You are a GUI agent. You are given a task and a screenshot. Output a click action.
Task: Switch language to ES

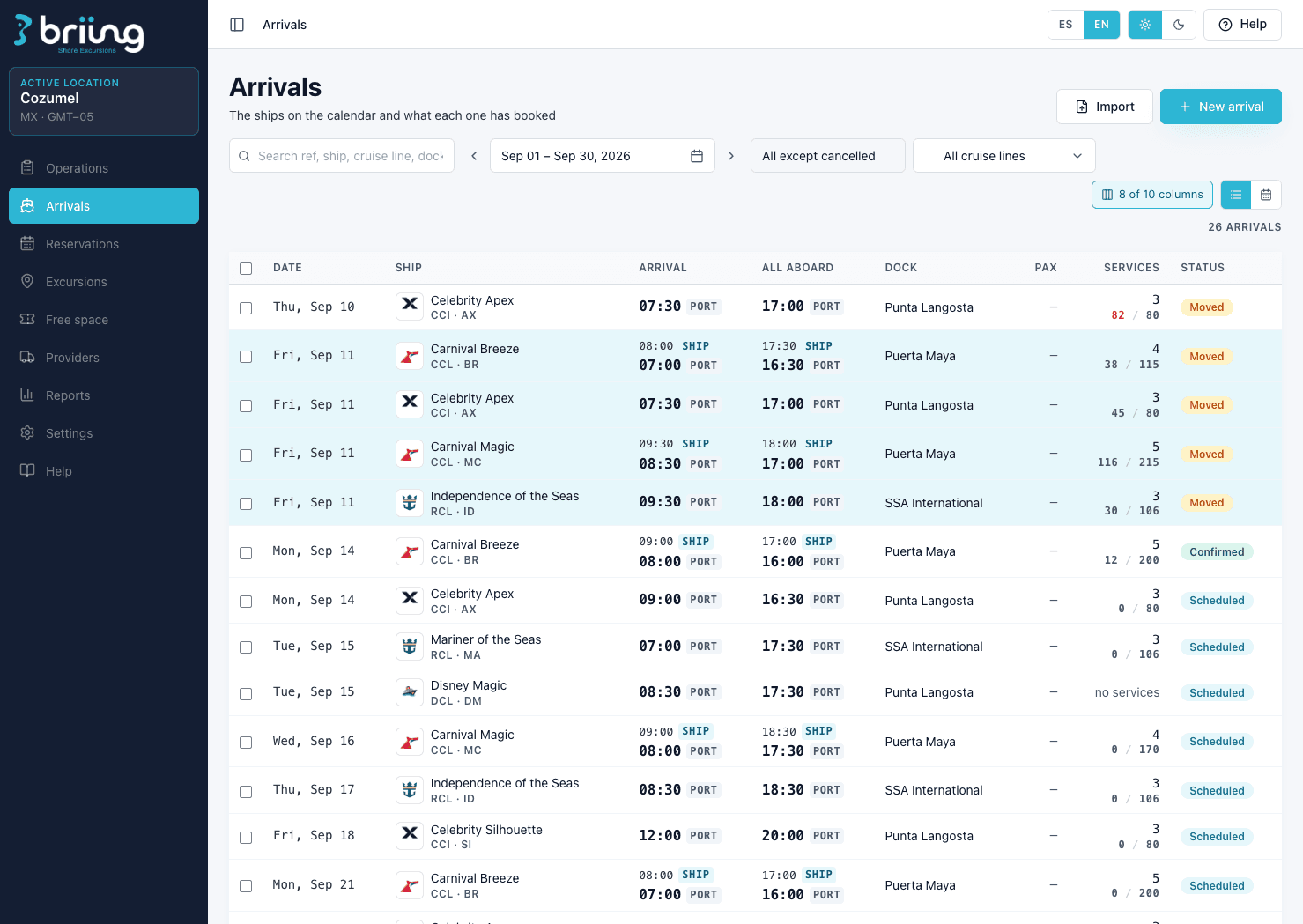[1066, 25]
